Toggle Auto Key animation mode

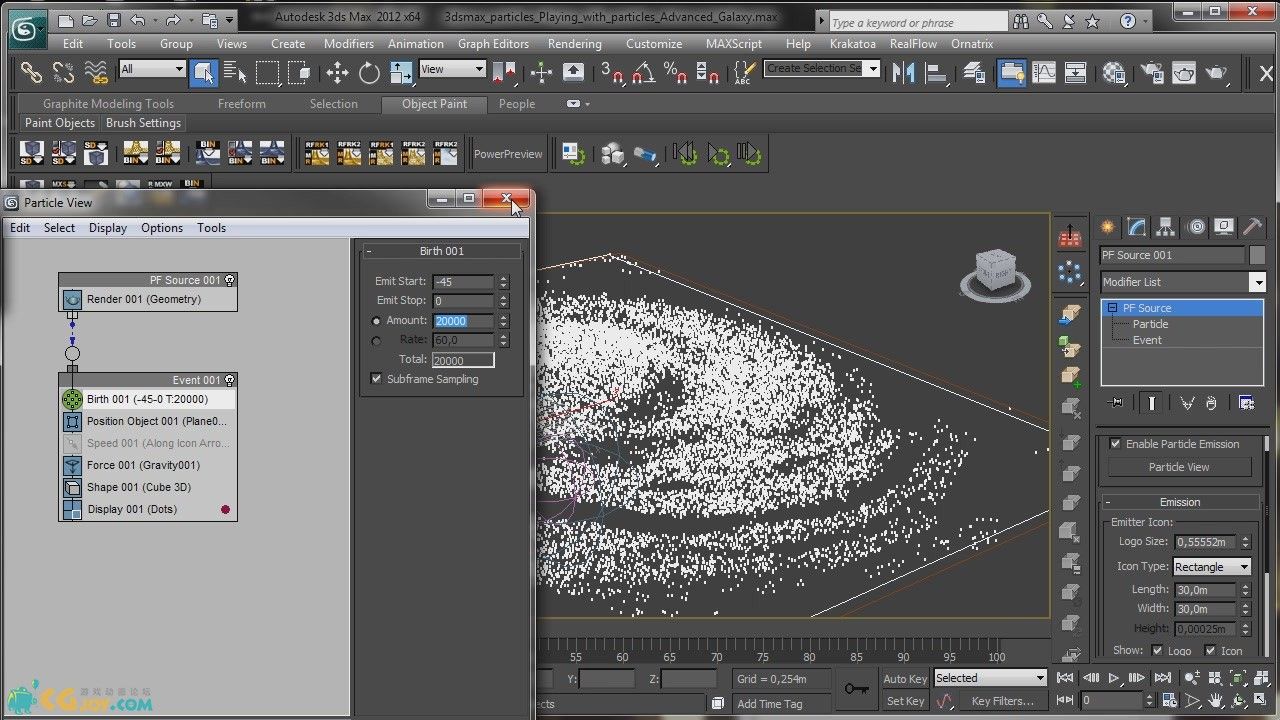click(905, 679)
